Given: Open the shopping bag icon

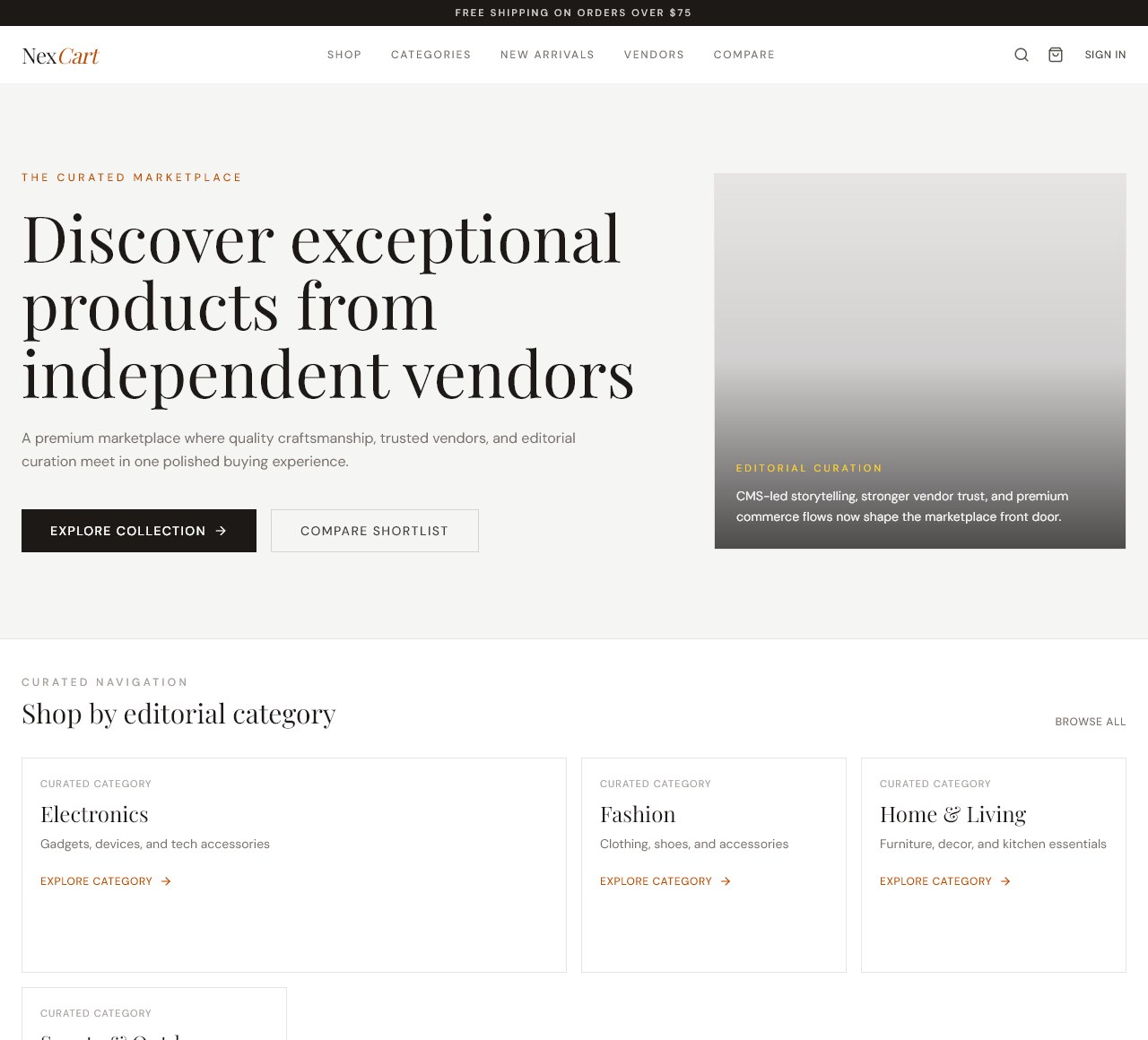Looking at the screenshot, I should point(1056,55).
